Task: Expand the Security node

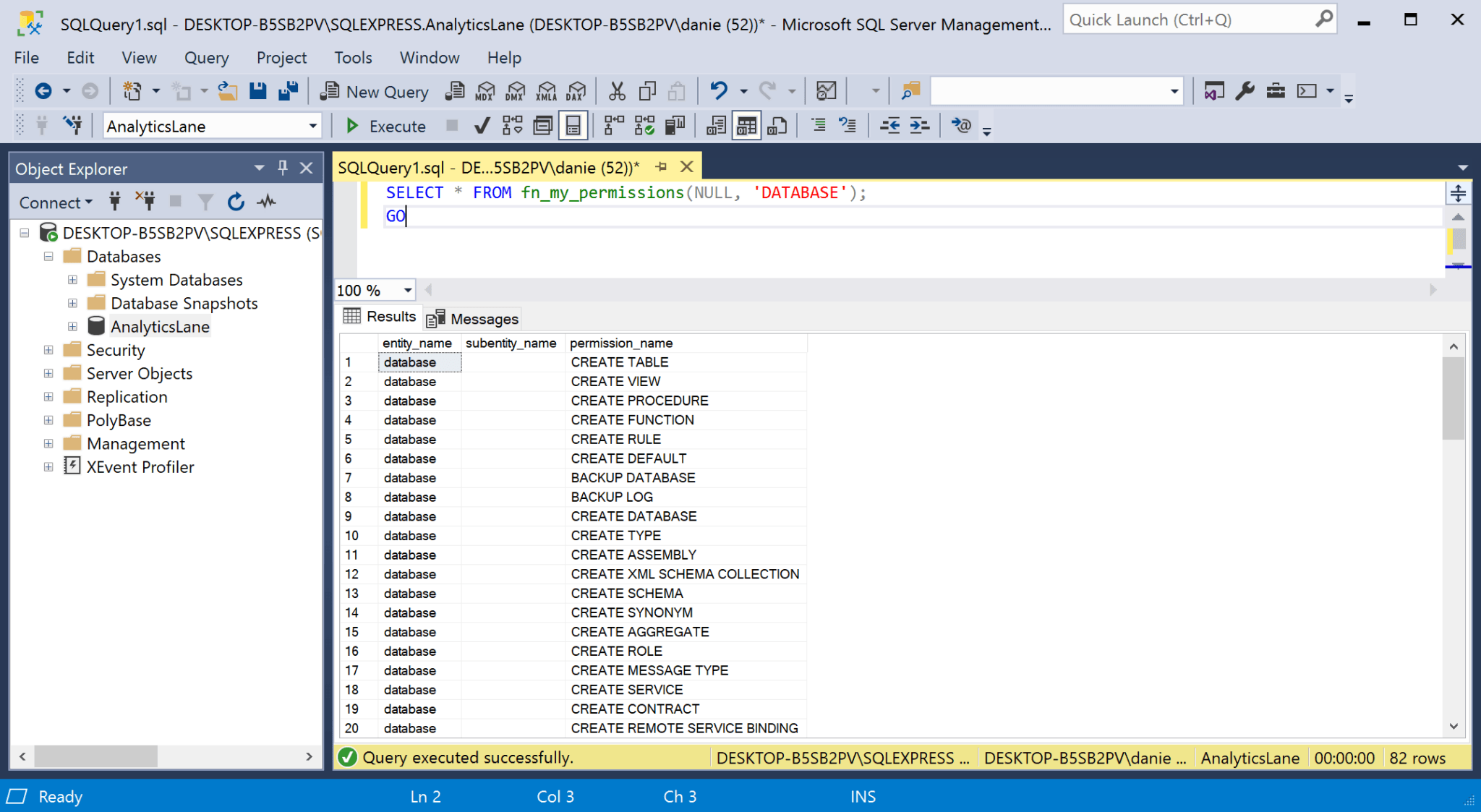Action: (48, 350)
